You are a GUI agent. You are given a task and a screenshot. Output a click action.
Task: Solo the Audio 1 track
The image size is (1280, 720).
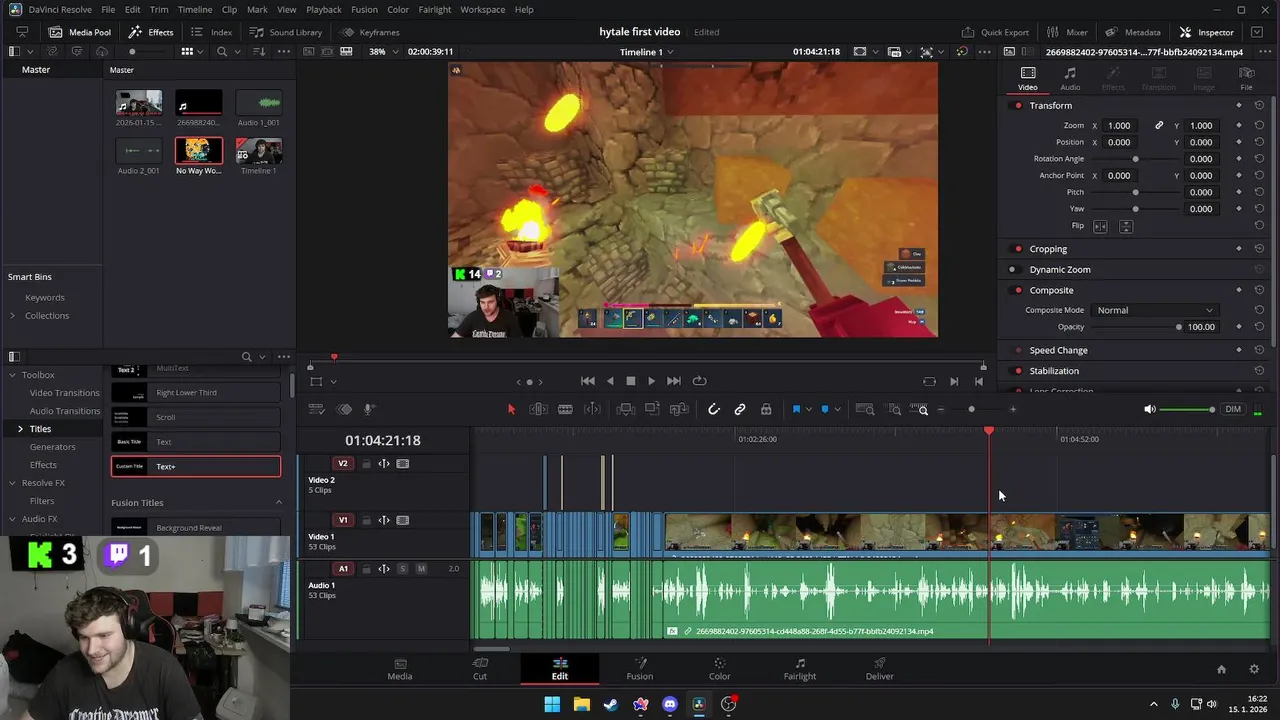[x=403, y=569]
